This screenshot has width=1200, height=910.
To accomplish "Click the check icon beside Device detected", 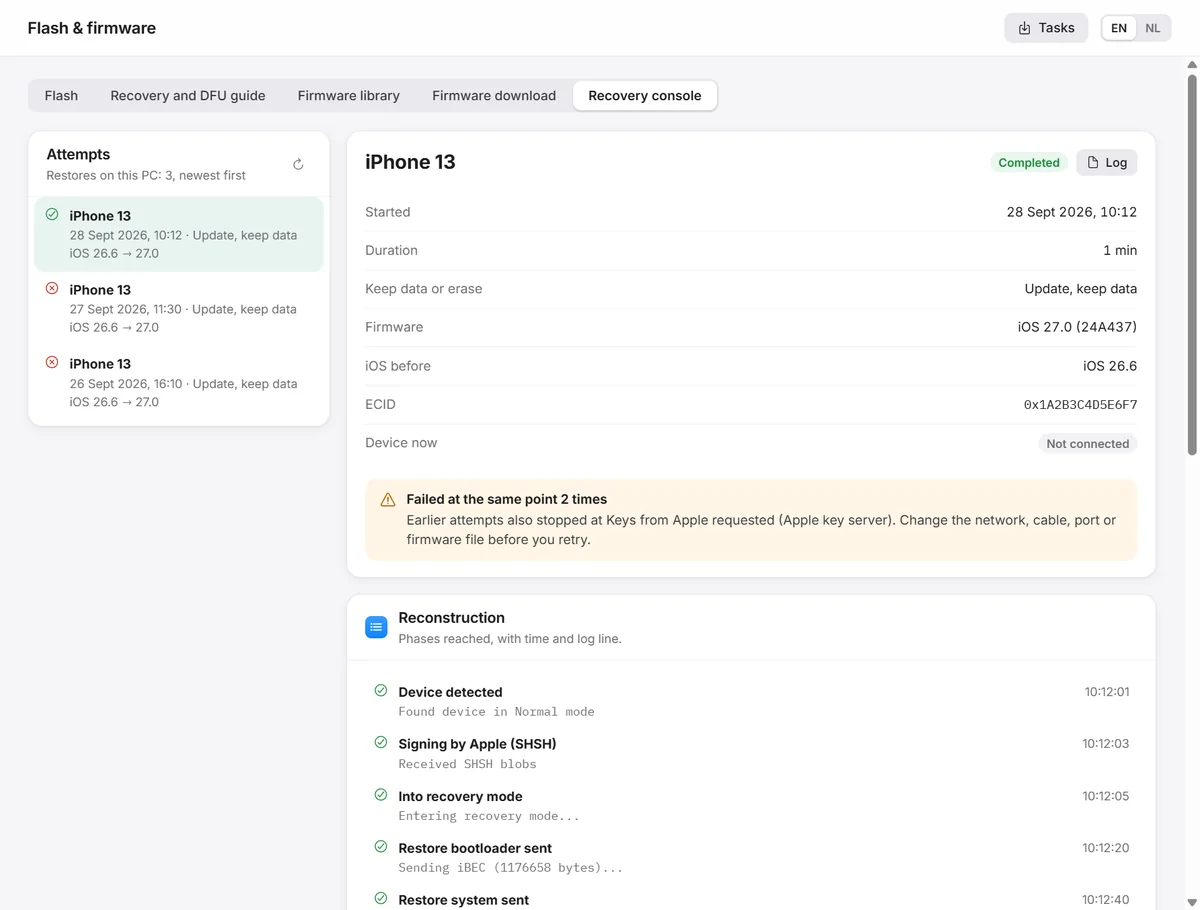I will [380, 690].
